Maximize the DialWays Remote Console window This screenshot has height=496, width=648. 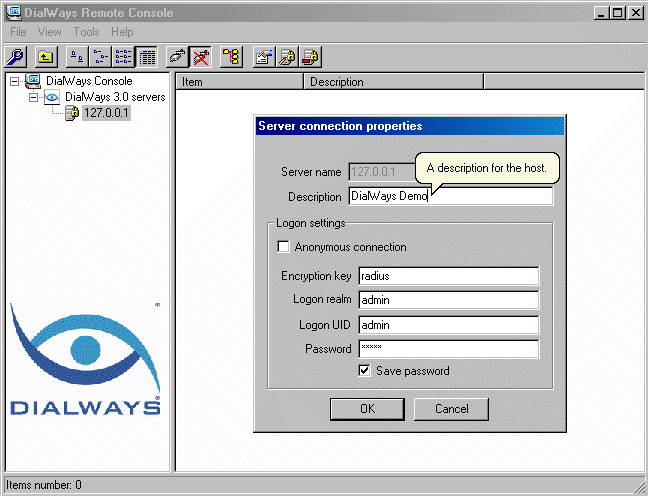point(618,13)
